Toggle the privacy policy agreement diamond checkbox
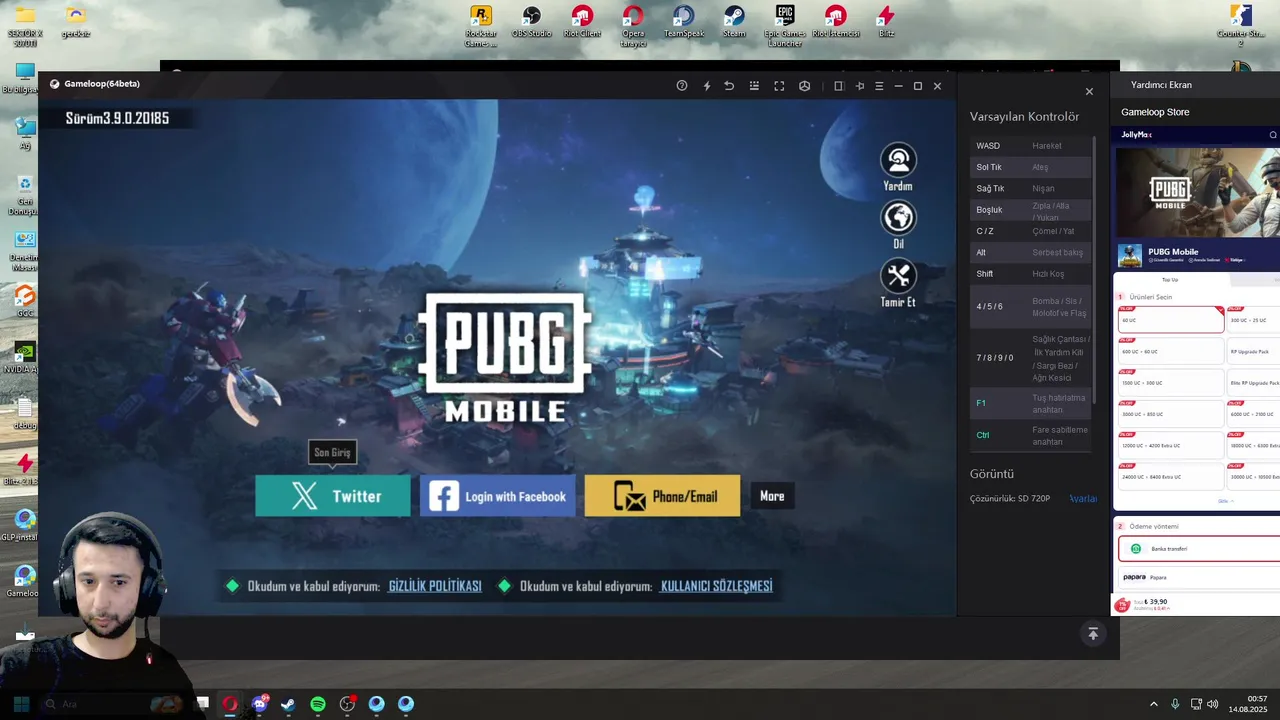Screen dimensions: 1280x720 pos(233,586)
